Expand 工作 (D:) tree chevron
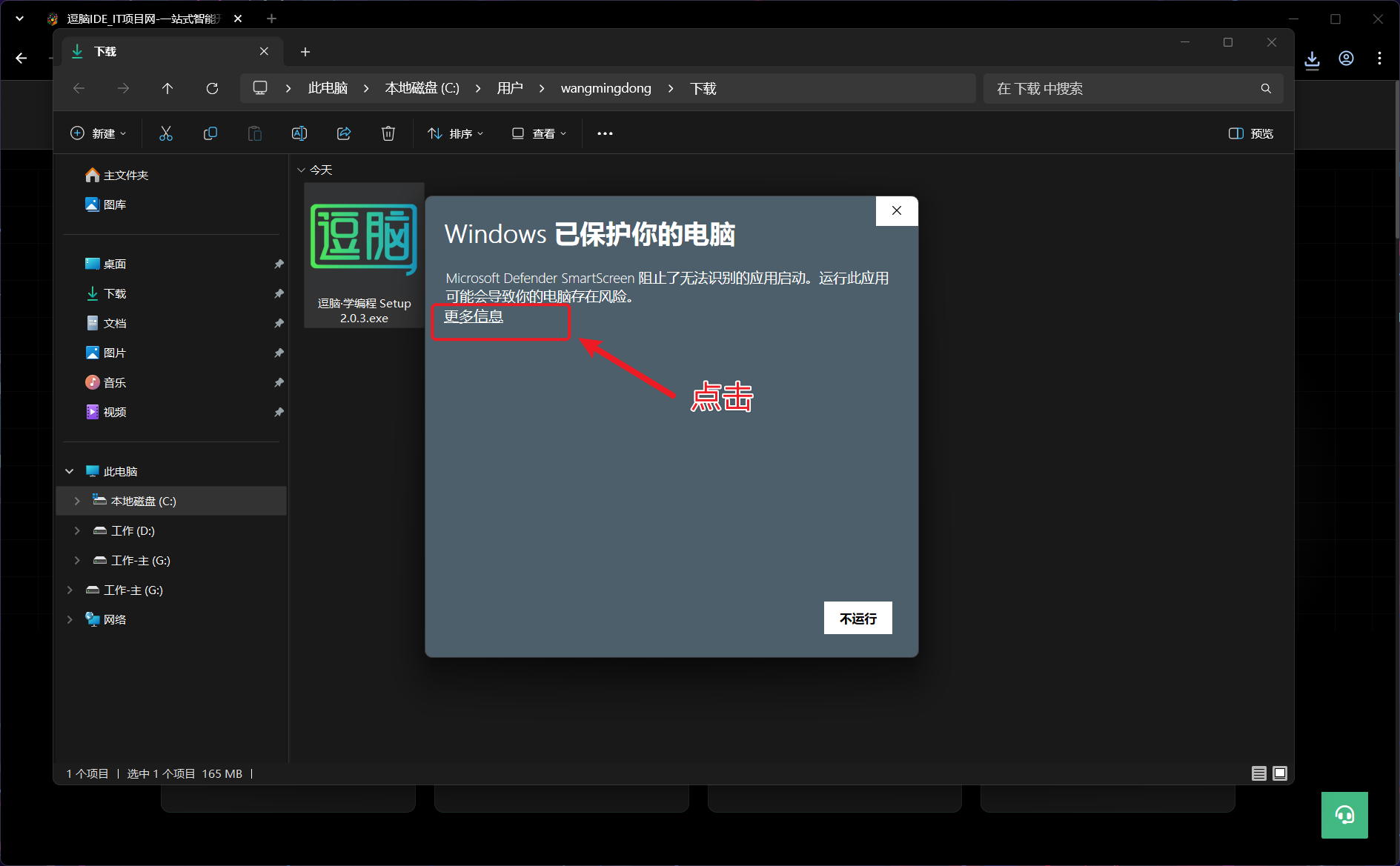 point(77,530)
